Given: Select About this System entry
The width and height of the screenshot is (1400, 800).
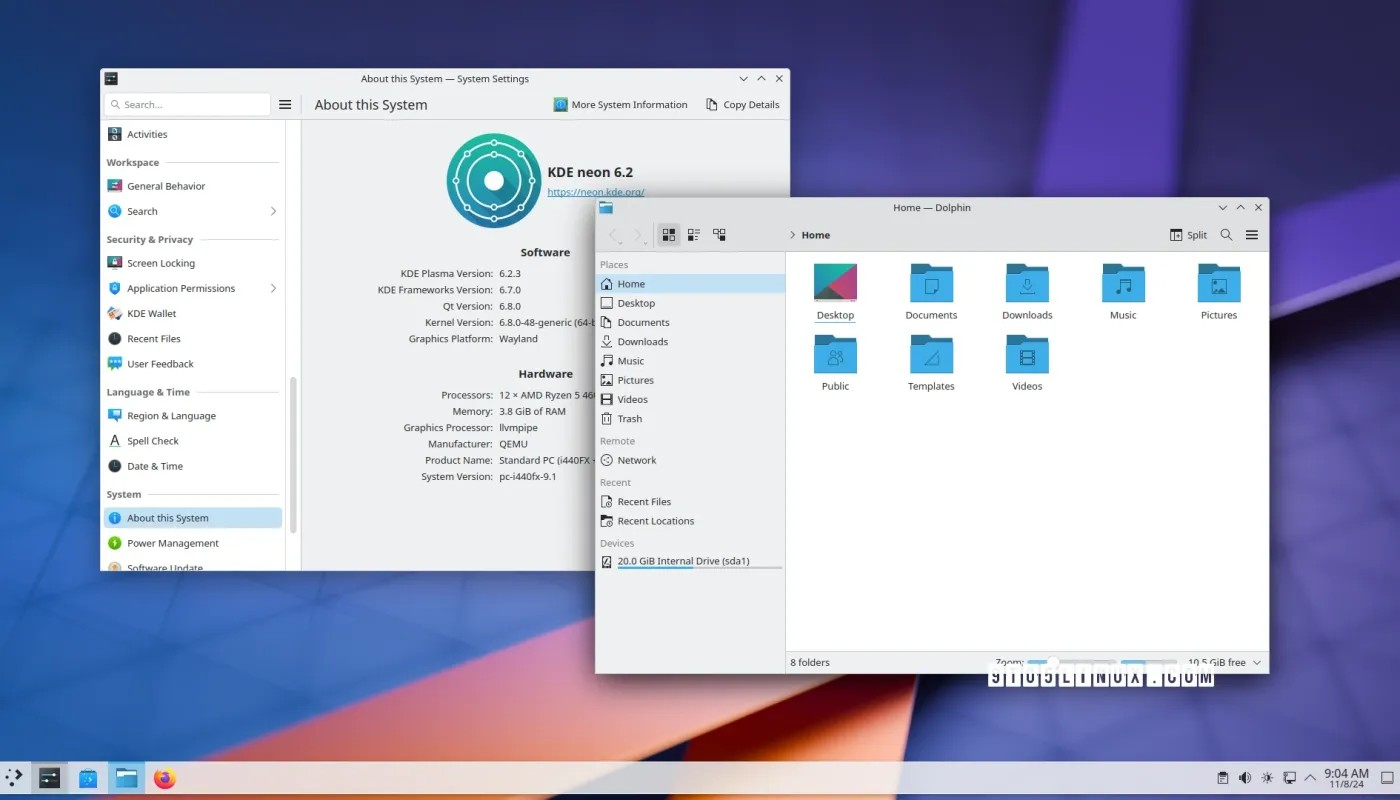Looking at the screenshot, I should (x=192, y=518).
